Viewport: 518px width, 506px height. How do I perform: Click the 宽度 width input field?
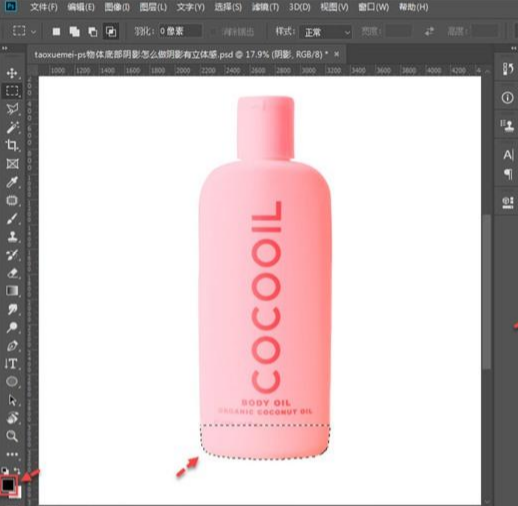click(399, 32)
